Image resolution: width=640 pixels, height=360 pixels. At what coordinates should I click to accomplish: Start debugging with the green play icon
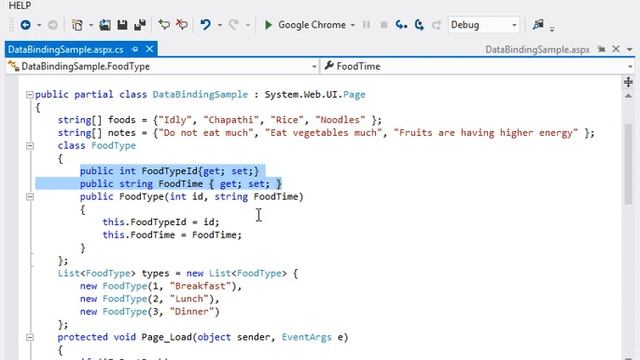click(x=268, y=25)
